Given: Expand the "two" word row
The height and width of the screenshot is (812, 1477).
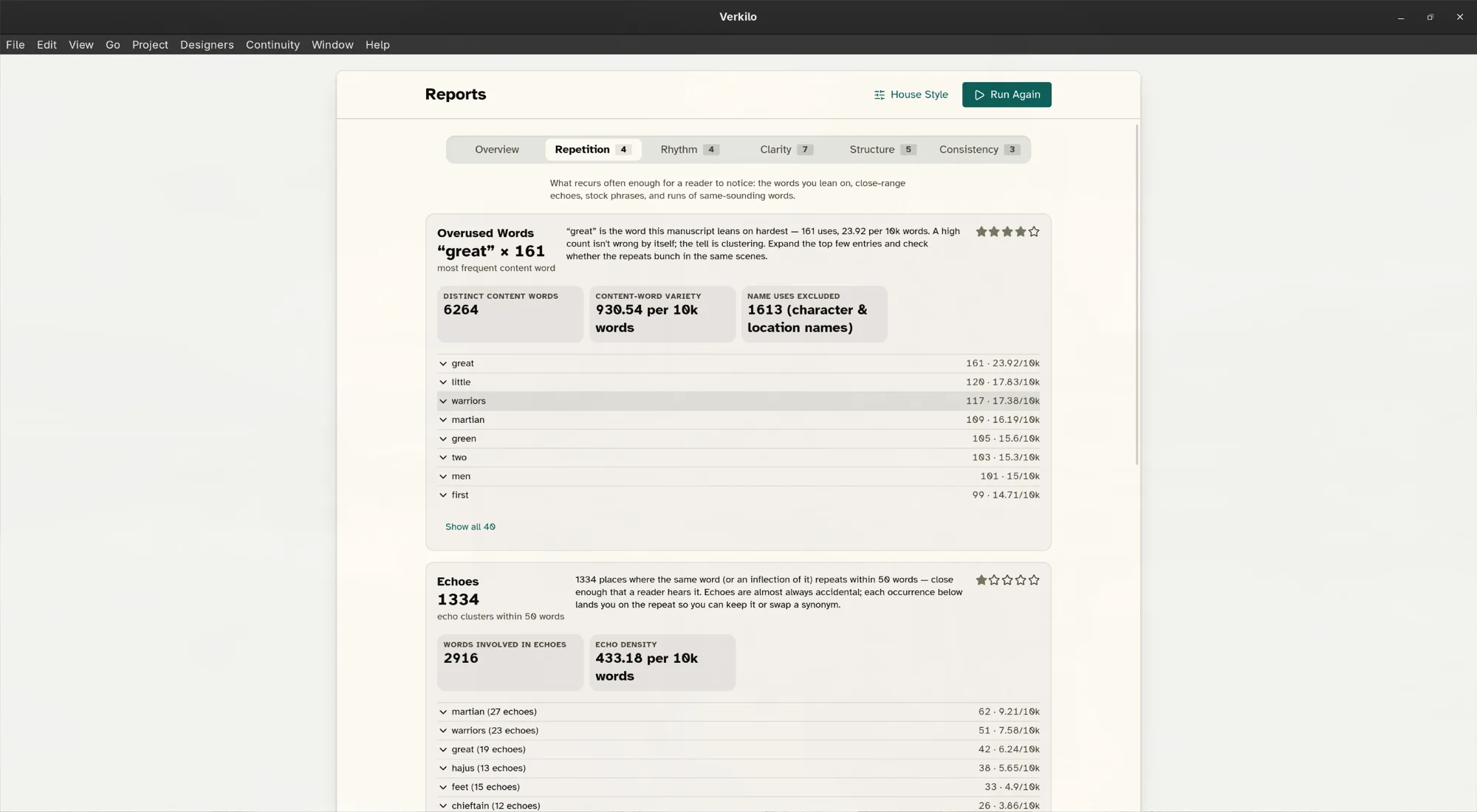Looking at the screenshot, I should coord(738,458).
